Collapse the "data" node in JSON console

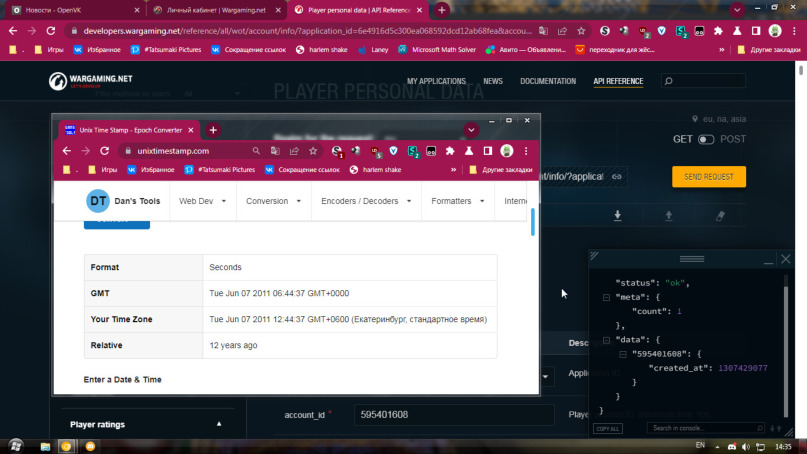[x=606, y=340]
